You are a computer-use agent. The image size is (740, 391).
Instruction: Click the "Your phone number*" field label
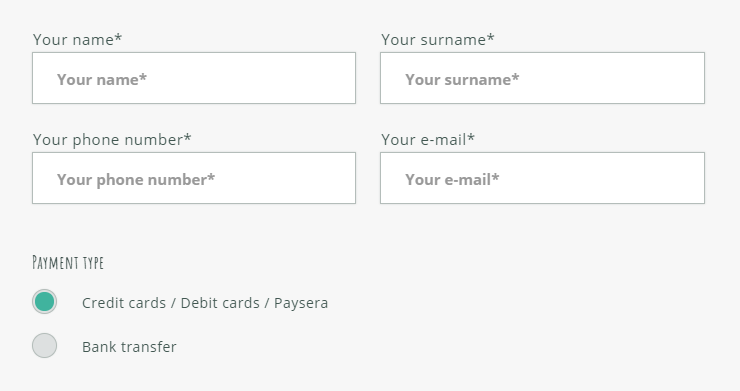pyautogui.click(x=112, y=140)
